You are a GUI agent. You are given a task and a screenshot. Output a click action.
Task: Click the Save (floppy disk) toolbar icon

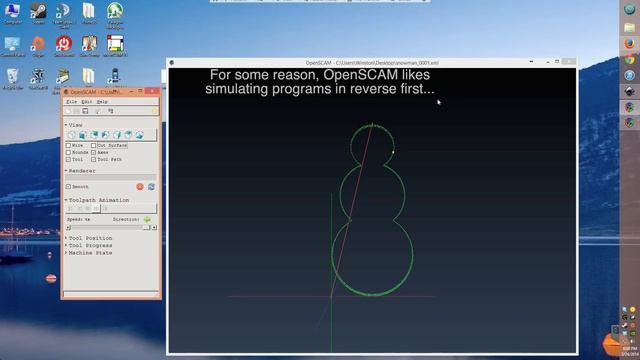pyautogui.click(x=85, y=111)
